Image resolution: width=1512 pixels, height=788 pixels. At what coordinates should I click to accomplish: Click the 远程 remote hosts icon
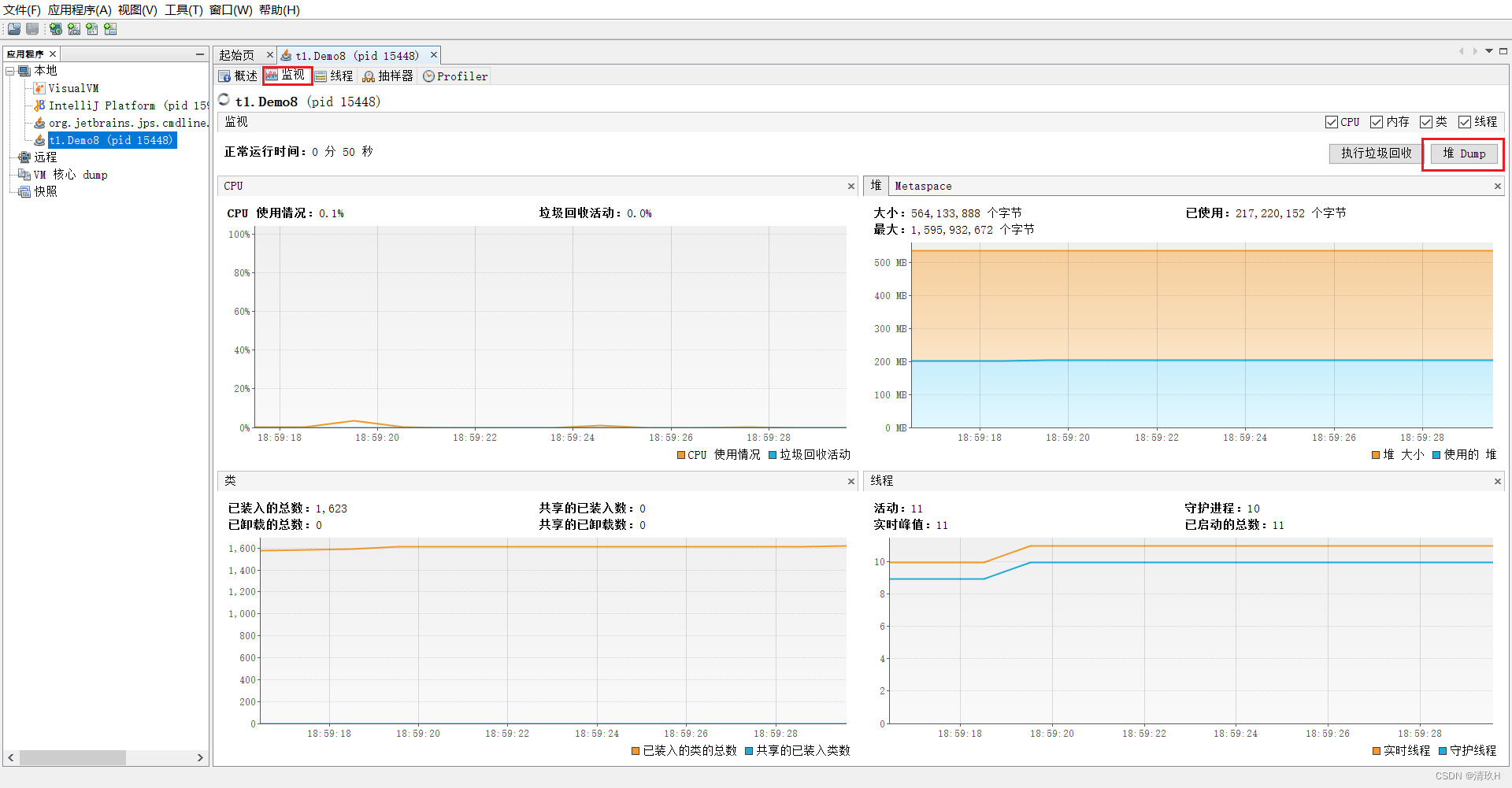pos(24,157)
